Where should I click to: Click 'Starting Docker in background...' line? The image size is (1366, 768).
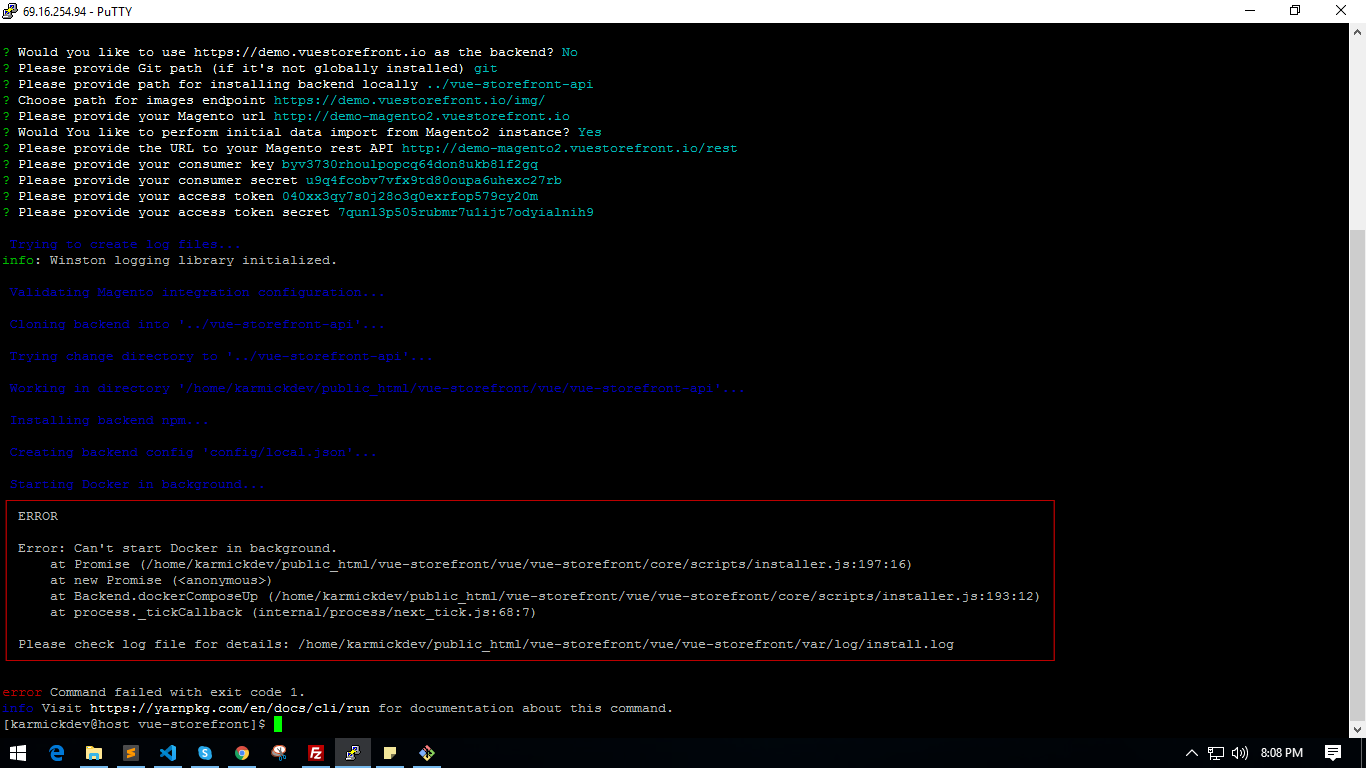(138, 484)
